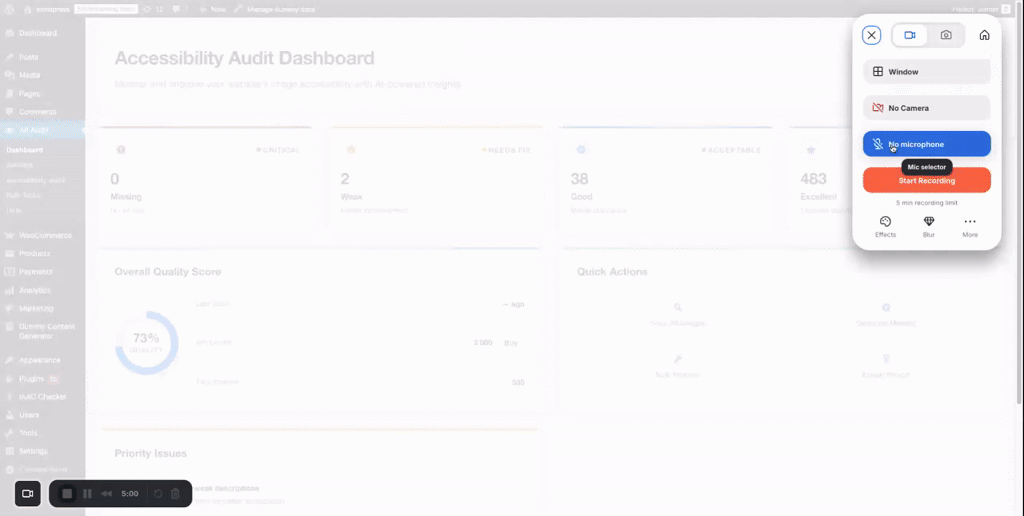
Task: Open the No Camera selector
Action: pos(927,108)
